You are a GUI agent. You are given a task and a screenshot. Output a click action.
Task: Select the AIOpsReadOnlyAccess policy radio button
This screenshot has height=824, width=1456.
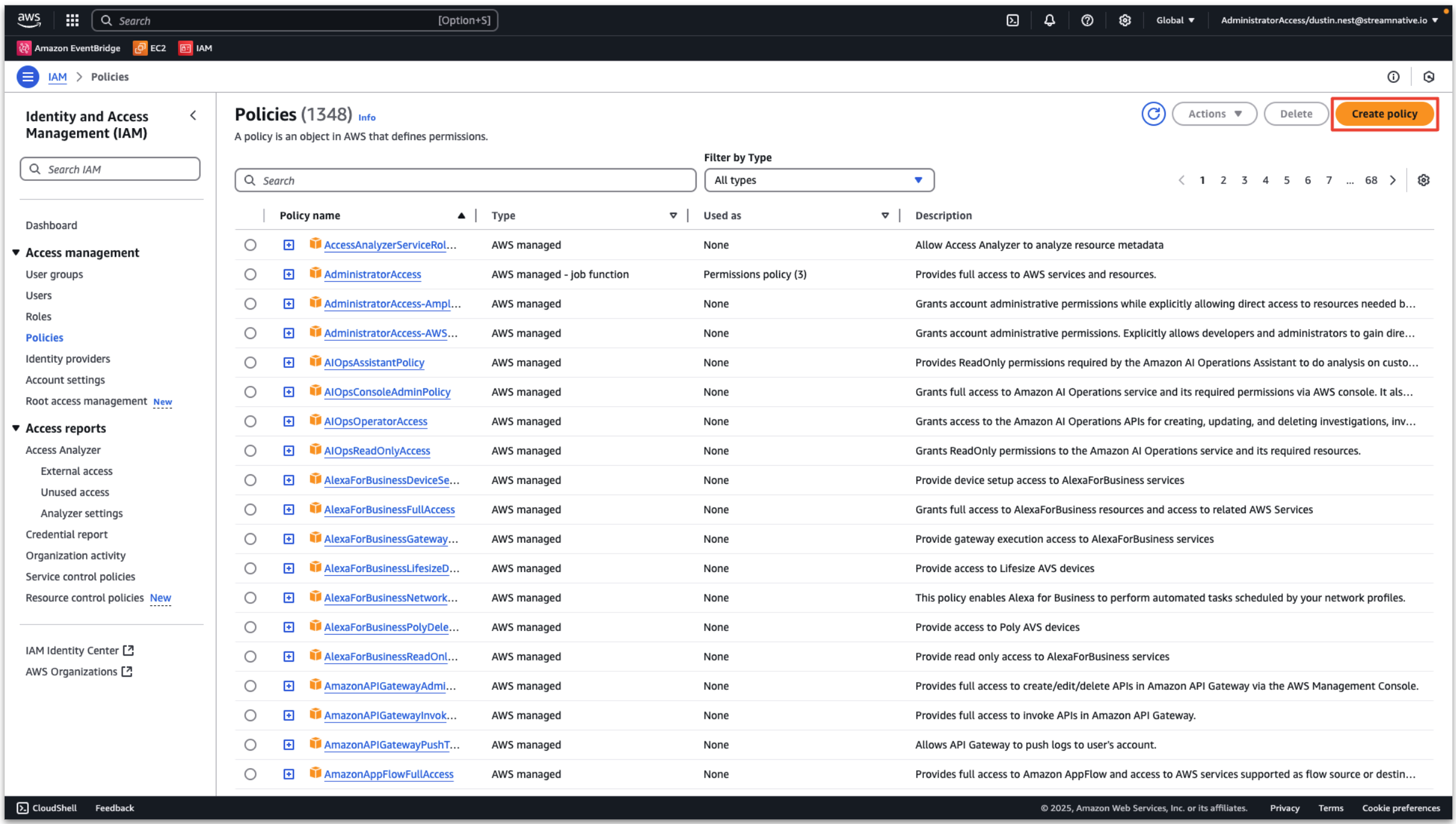[x=250, y=450]
